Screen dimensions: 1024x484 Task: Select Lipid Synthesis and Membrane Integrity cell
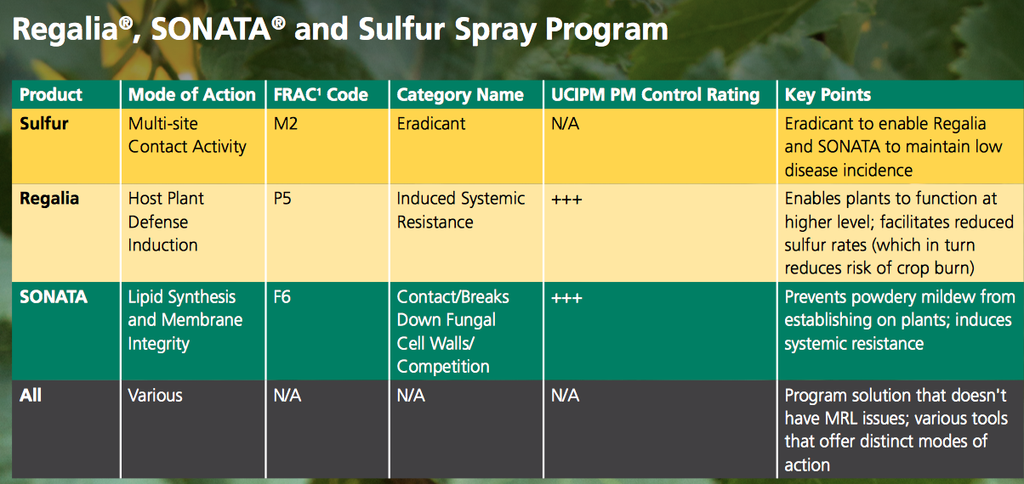tap(185, 320)
